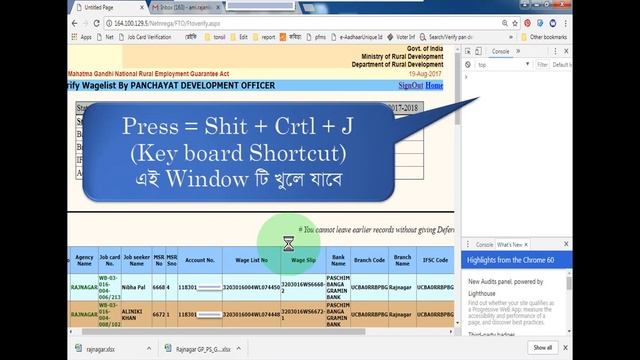Click the horizontal scrollbar of the table
The image size is (640, 360).
pos(224,331)
